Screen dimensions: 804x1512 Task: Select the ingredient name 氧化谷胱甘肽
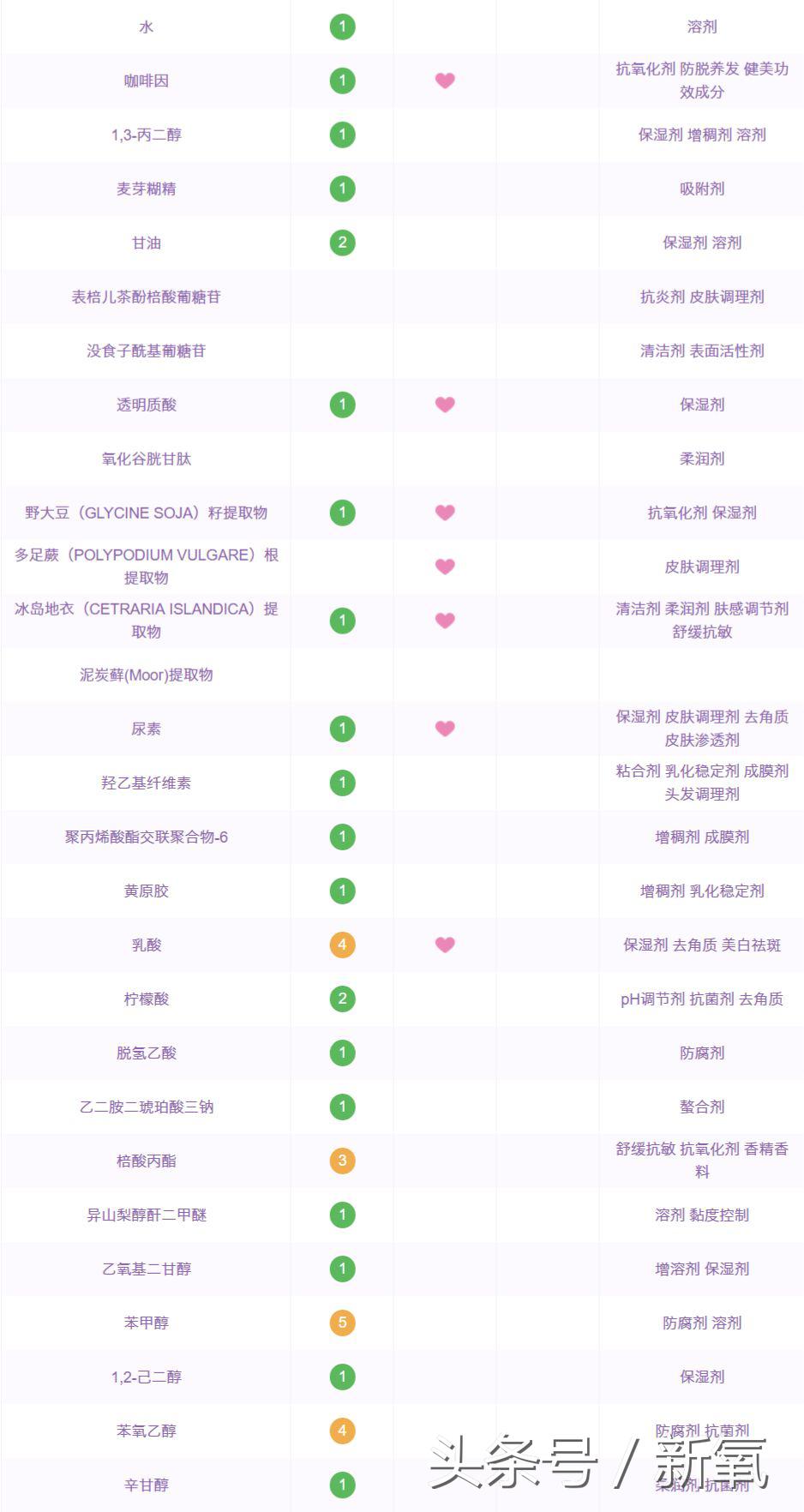pos(147,459)
